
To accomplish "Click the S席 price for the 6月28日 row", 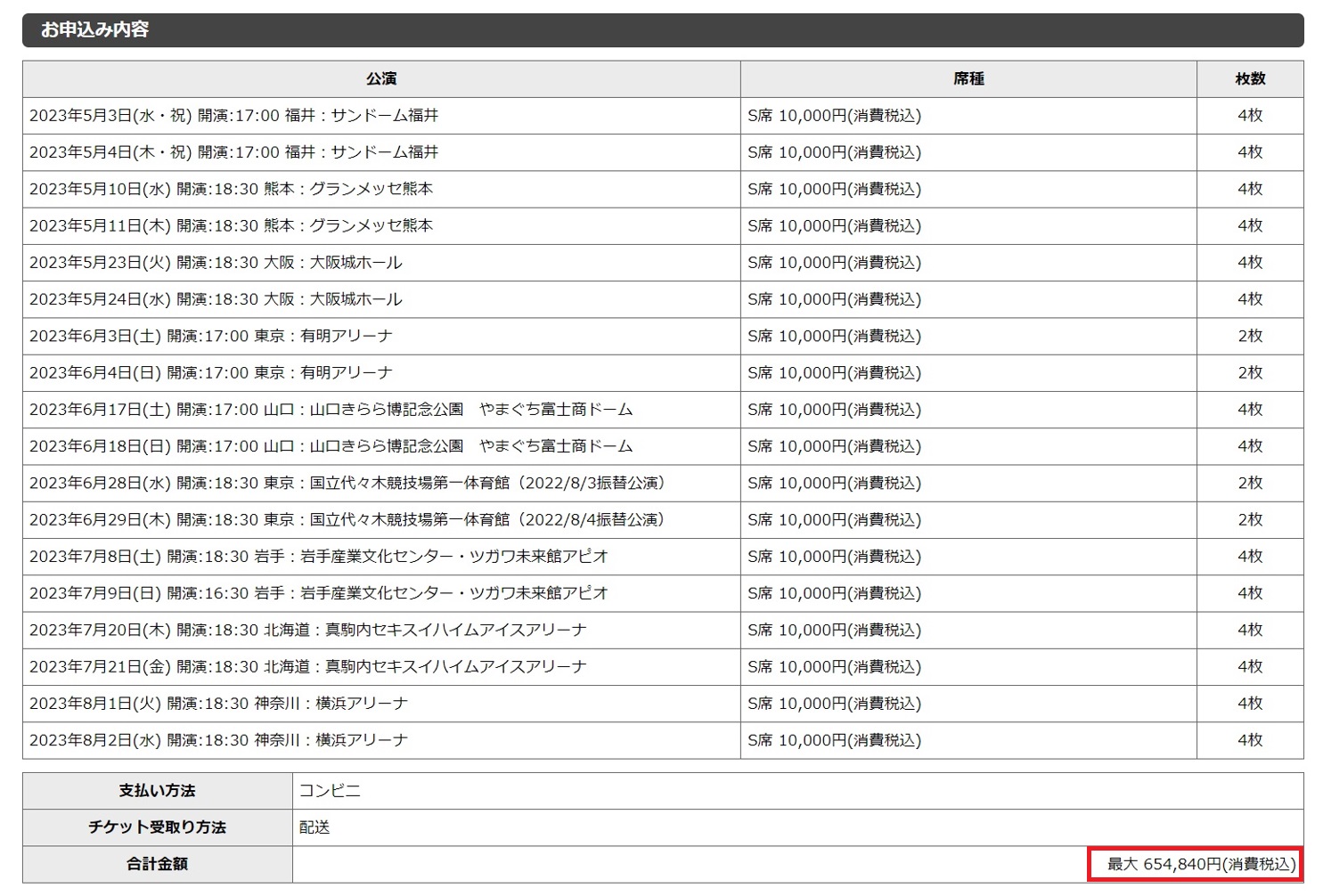I will click(x=835, y=483).
